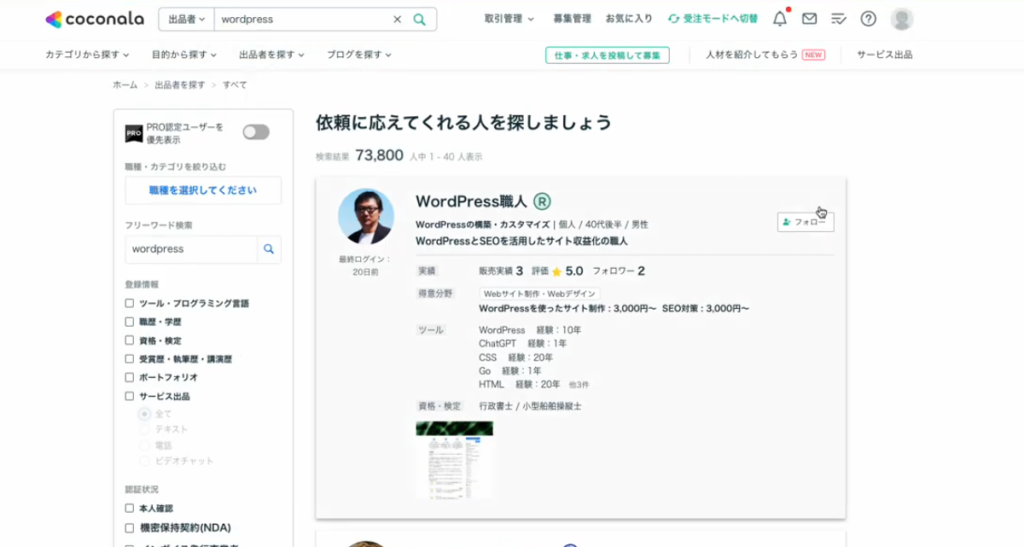Open notifications bell icon
Image resolution: width=1024 pixels, height=547 pixels.
pyautogui.click(x=780, y=19)
